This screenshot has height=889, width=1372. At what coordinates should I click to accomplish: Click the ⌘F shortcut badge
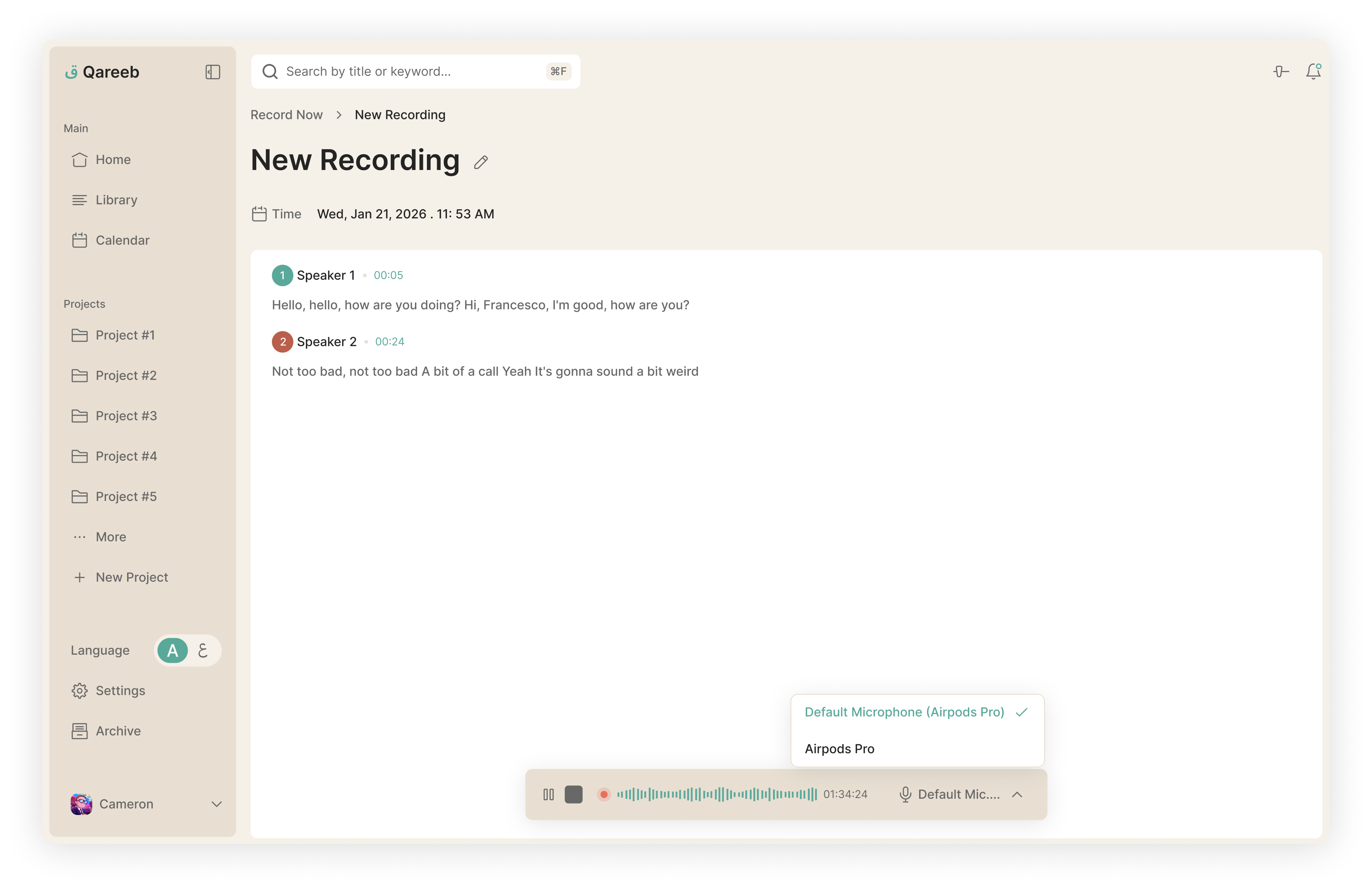(559, 72)
